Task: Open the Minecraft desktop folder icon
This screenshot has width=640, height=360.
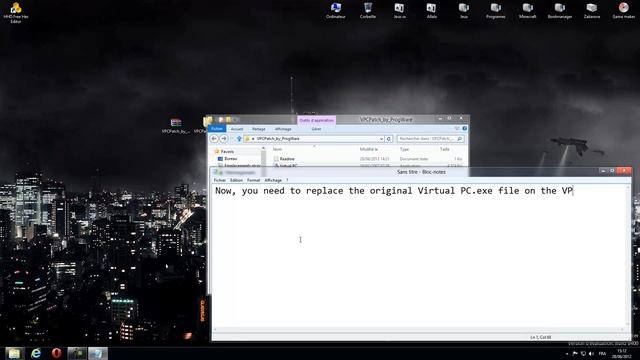Action: 527,11
